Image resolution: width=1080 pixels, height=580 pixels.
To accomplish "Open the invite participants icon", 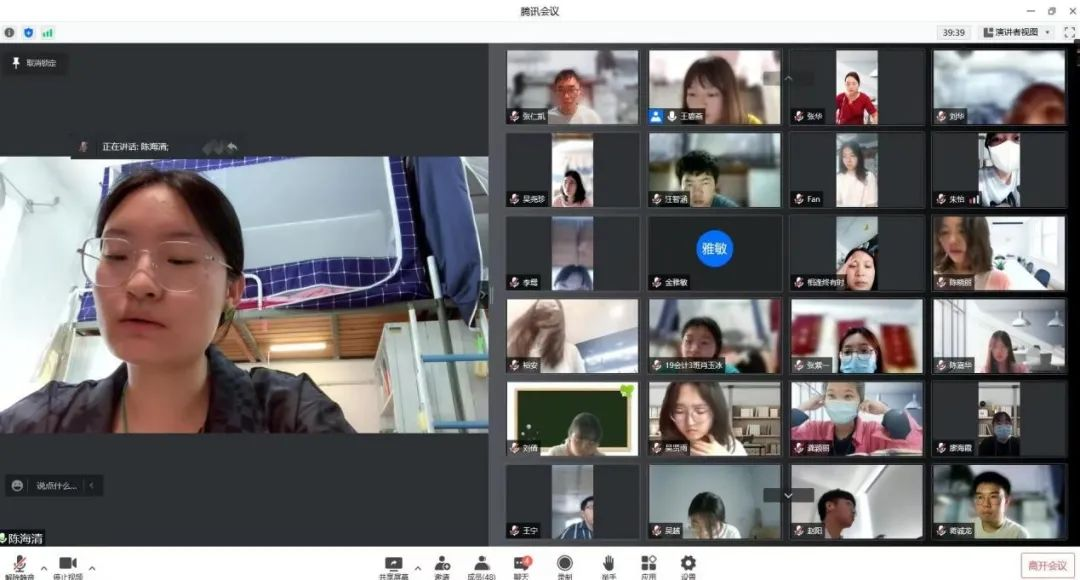I will (x=442, y=565).
